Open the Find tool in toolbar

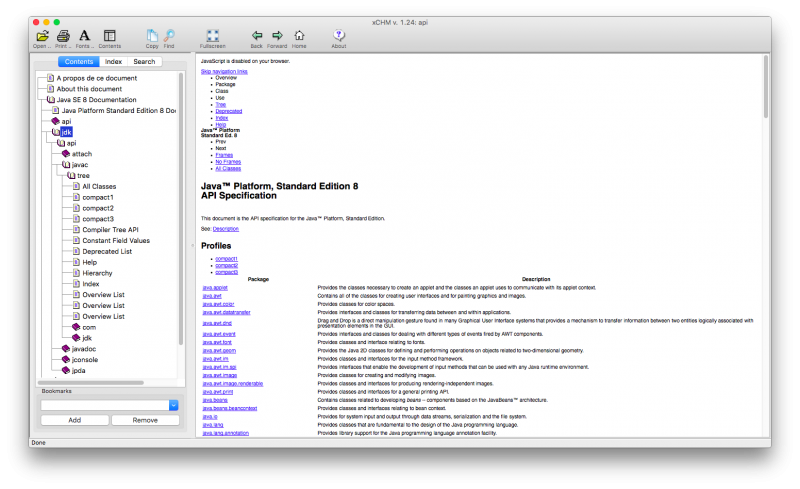pos(169,36)
